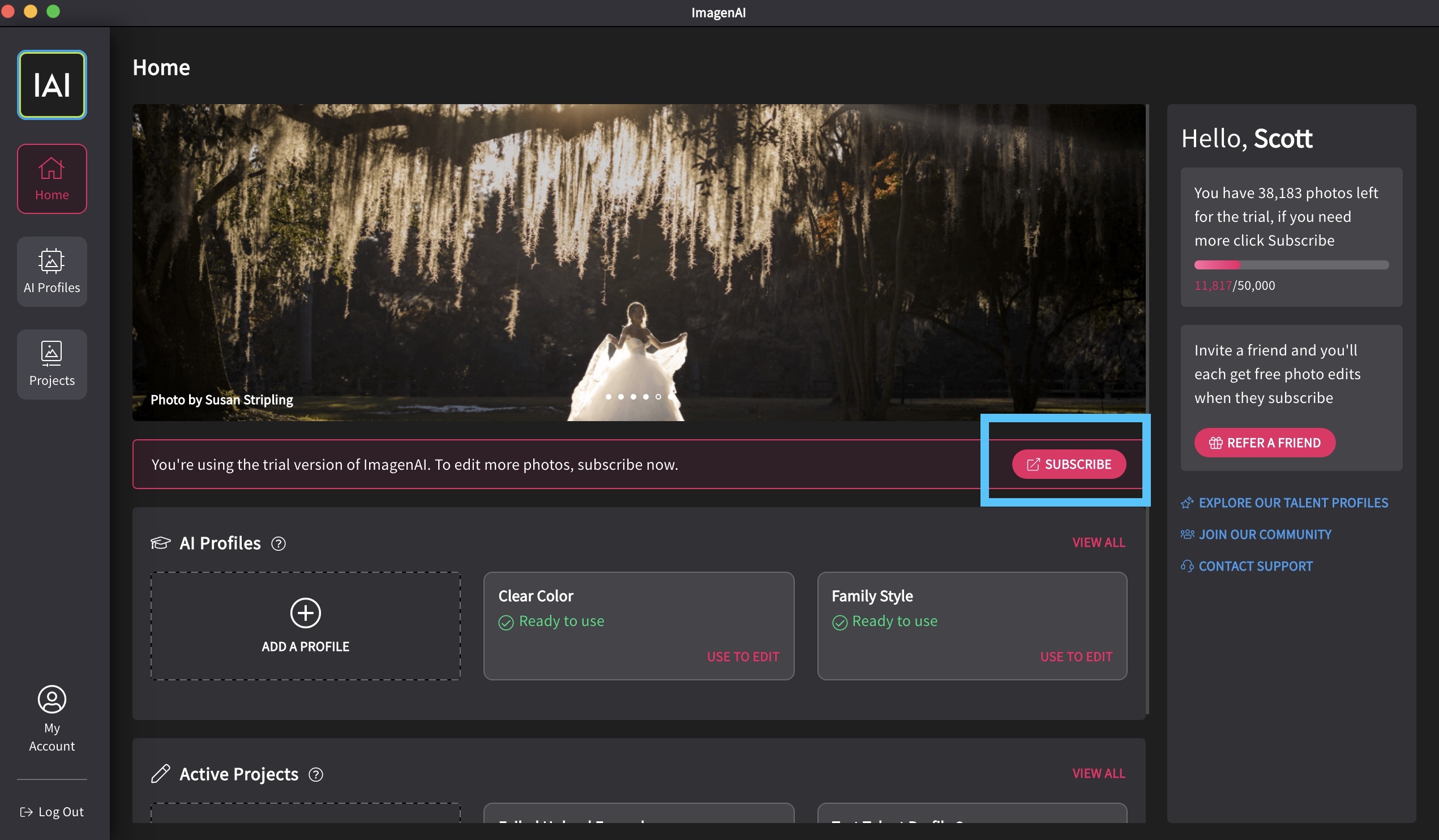Click the plus icon to add a profile
The image size is (1439, 840).
306,612
